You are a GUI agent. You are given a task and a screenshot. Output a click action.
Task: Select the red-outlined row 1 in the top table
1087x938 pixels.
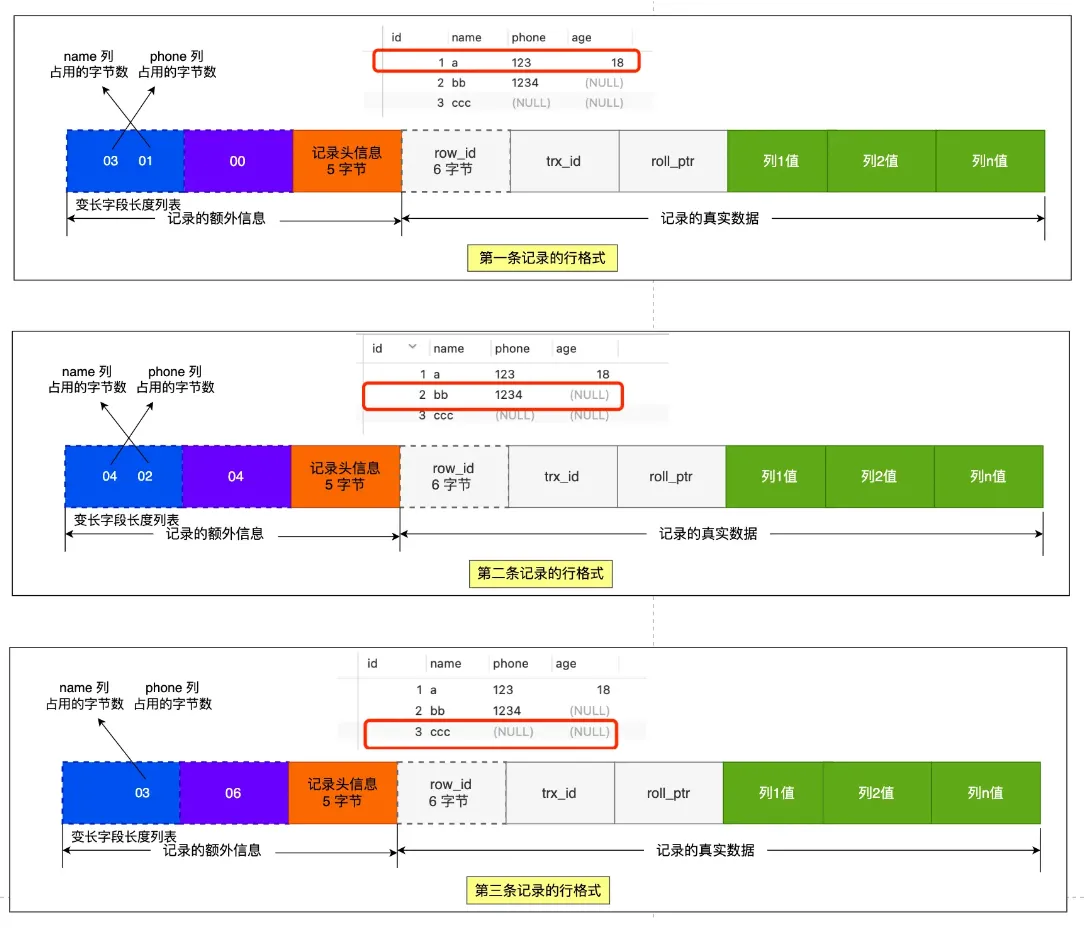tap(506, 62)
